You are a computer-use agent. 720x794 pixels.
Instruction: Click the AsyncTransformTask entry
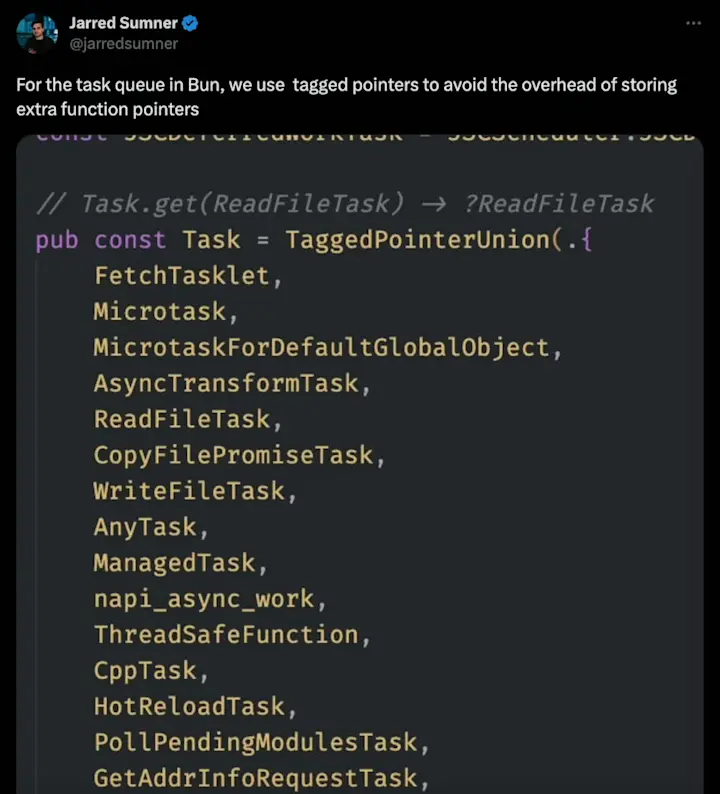coord(226,383)
